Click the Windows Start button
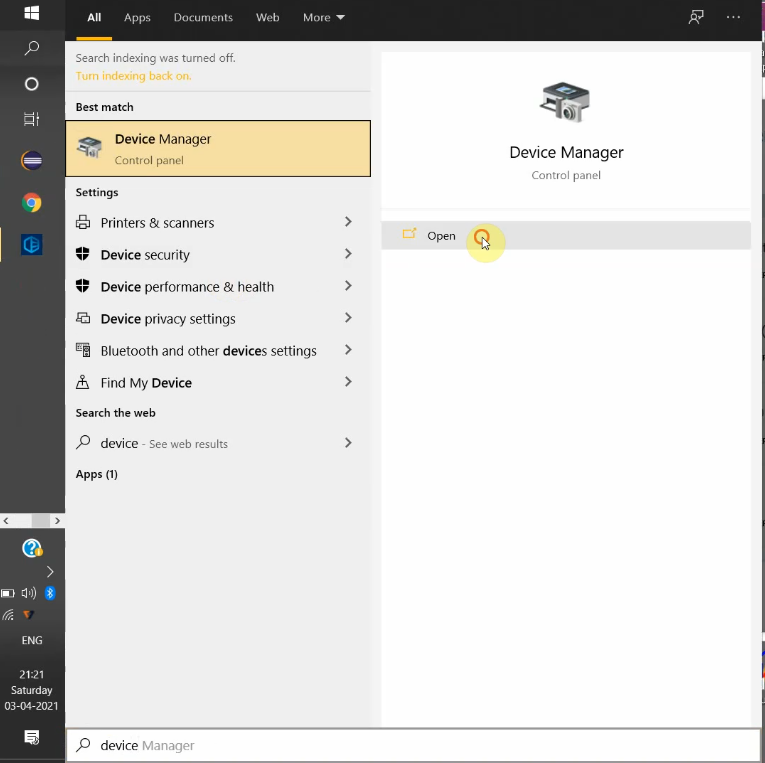Screen dimensions: 765x763 [x=32, y=13]
